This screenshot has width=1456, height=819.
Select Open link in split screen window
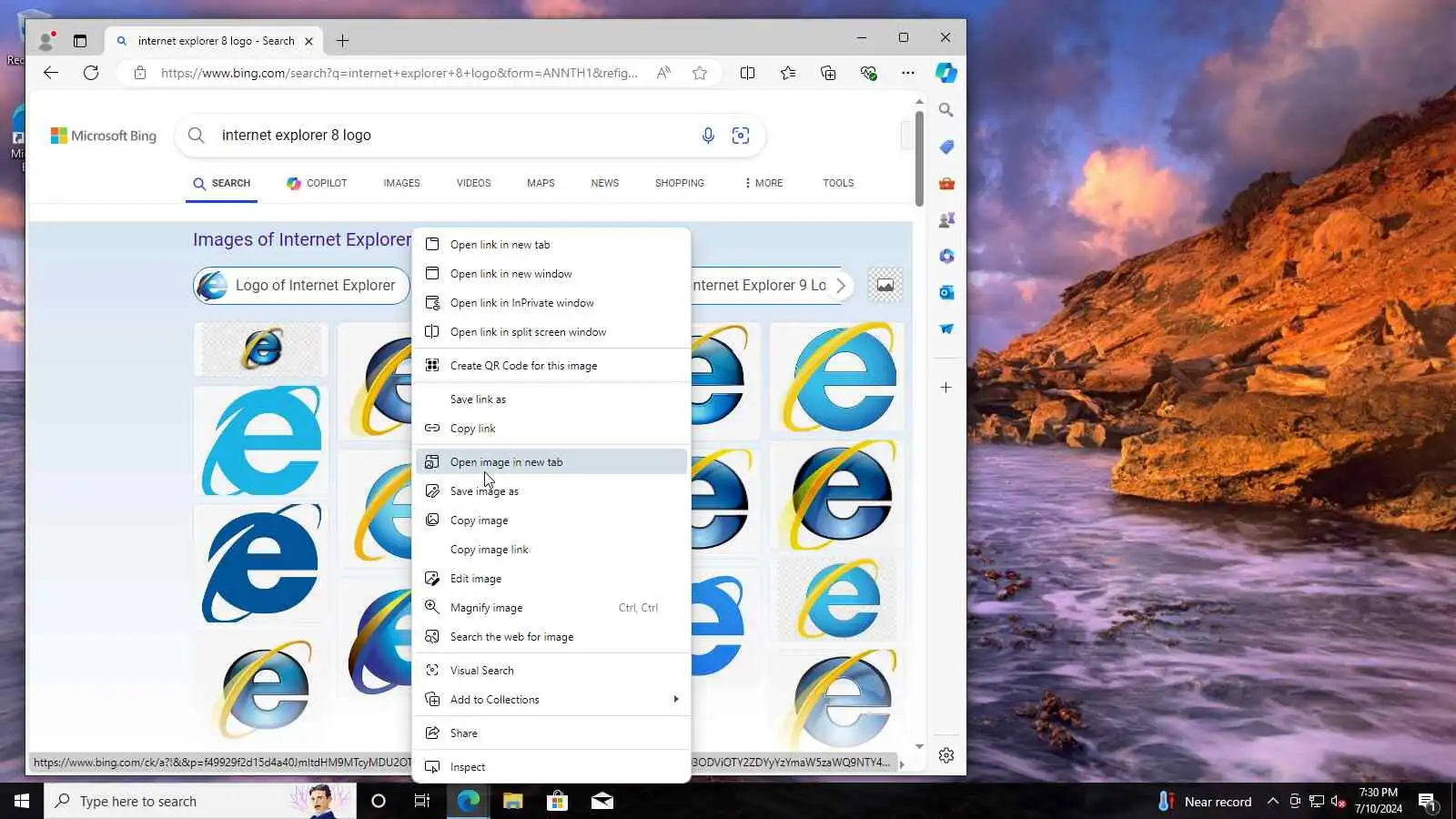(x=551, y=332)
